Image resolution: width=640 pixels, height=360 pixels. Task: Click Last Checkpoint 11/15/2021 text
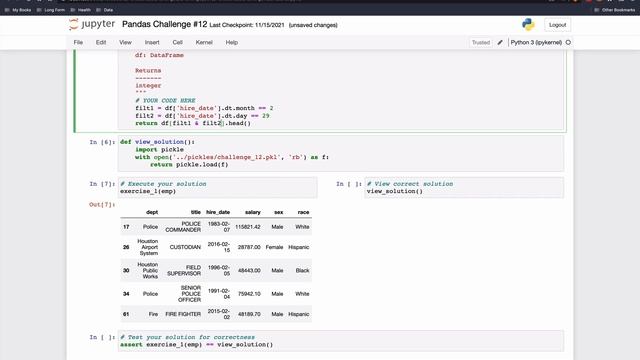[247, 25]
